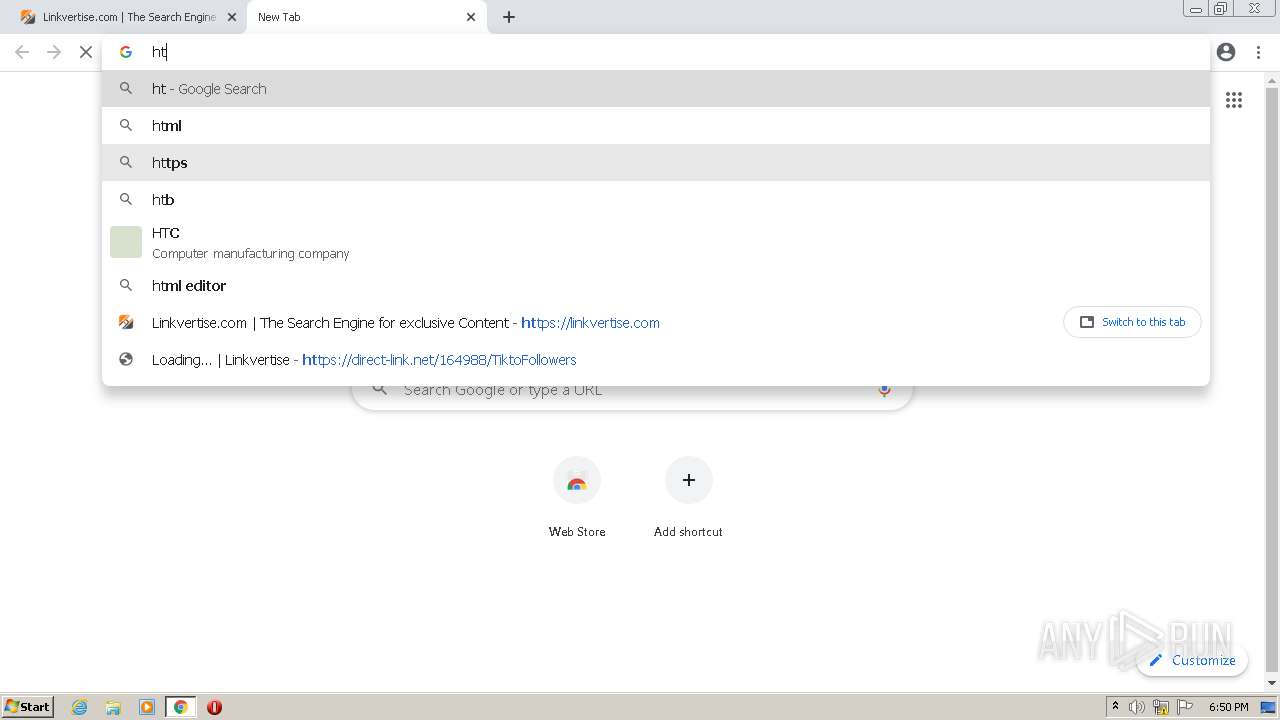The height and width of the screenshot is (720, 1280).
Task: Choose the 'https' suggestion
Action: [656, 162]
